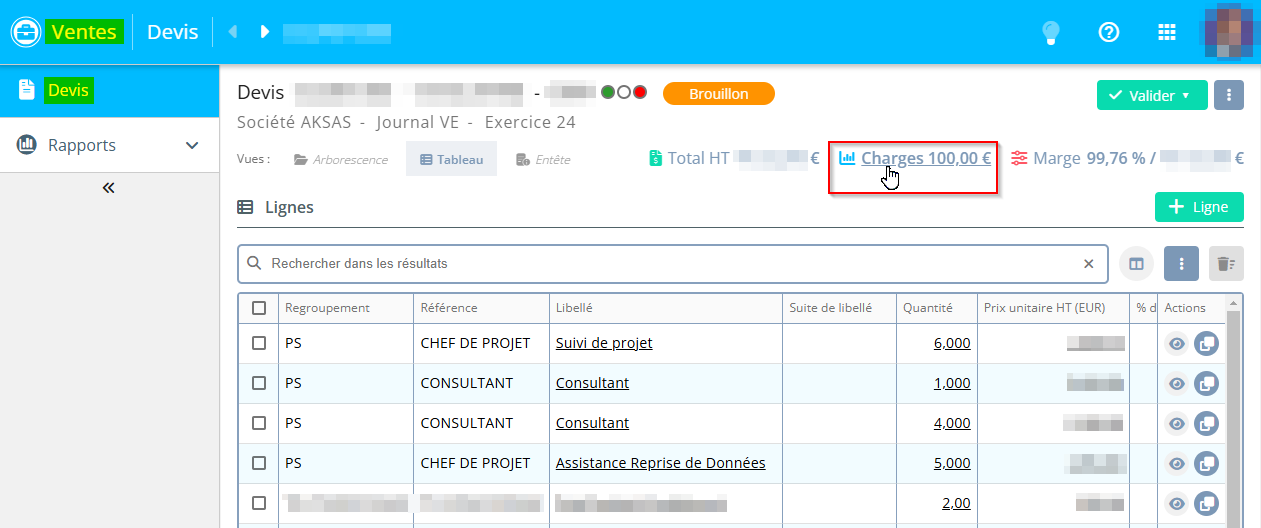Switch to the Arborescence view
The width and height of the screenshot is (1261, 528).
[x=341, y=159]
